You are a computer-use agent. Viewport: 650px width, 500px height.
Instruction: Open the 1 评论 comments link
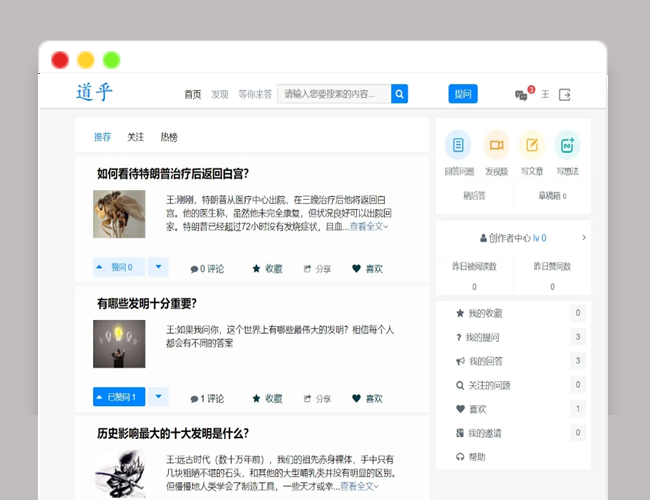click(x=207, y=398)
